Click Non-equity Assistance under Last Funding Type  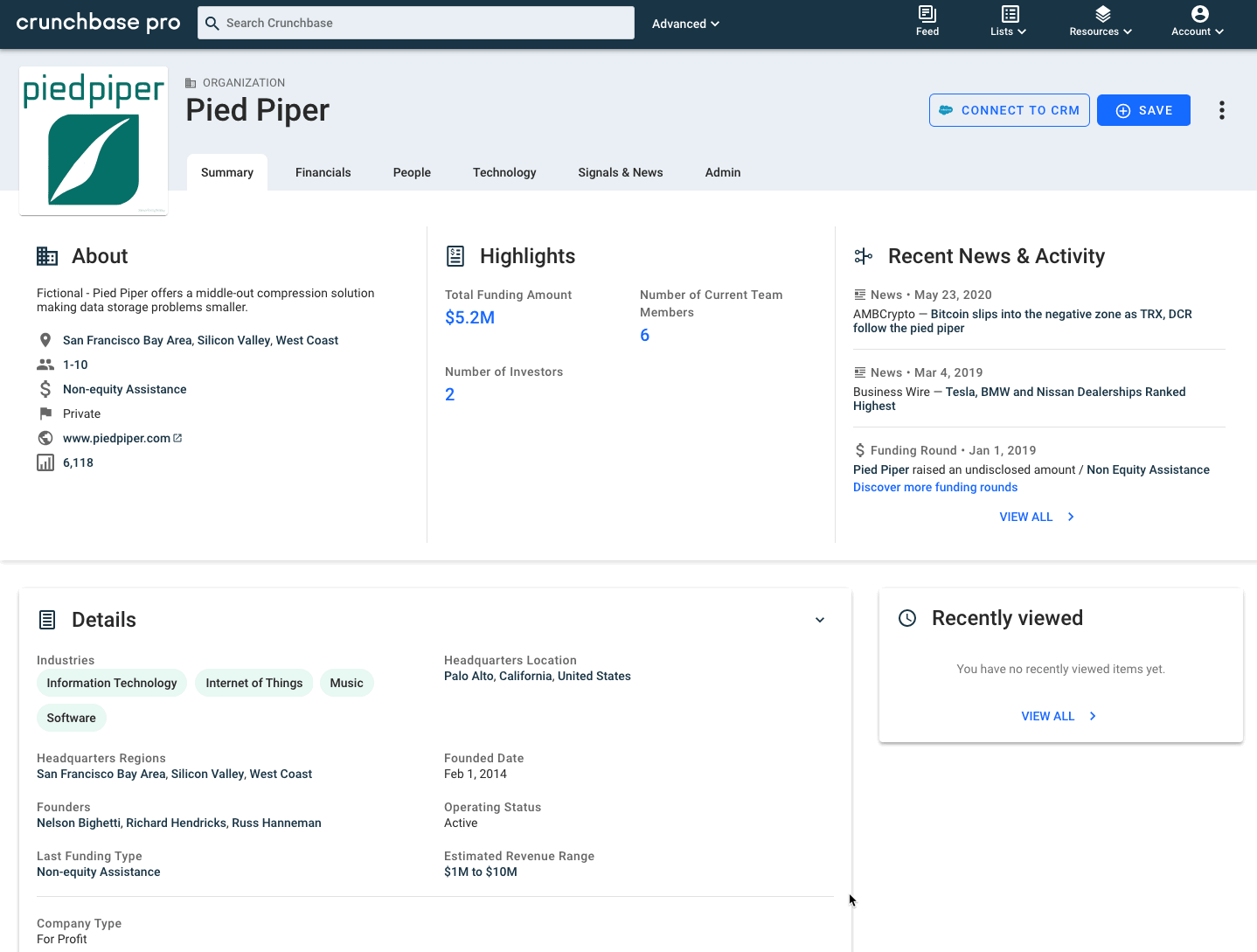[x=99, y=872]
